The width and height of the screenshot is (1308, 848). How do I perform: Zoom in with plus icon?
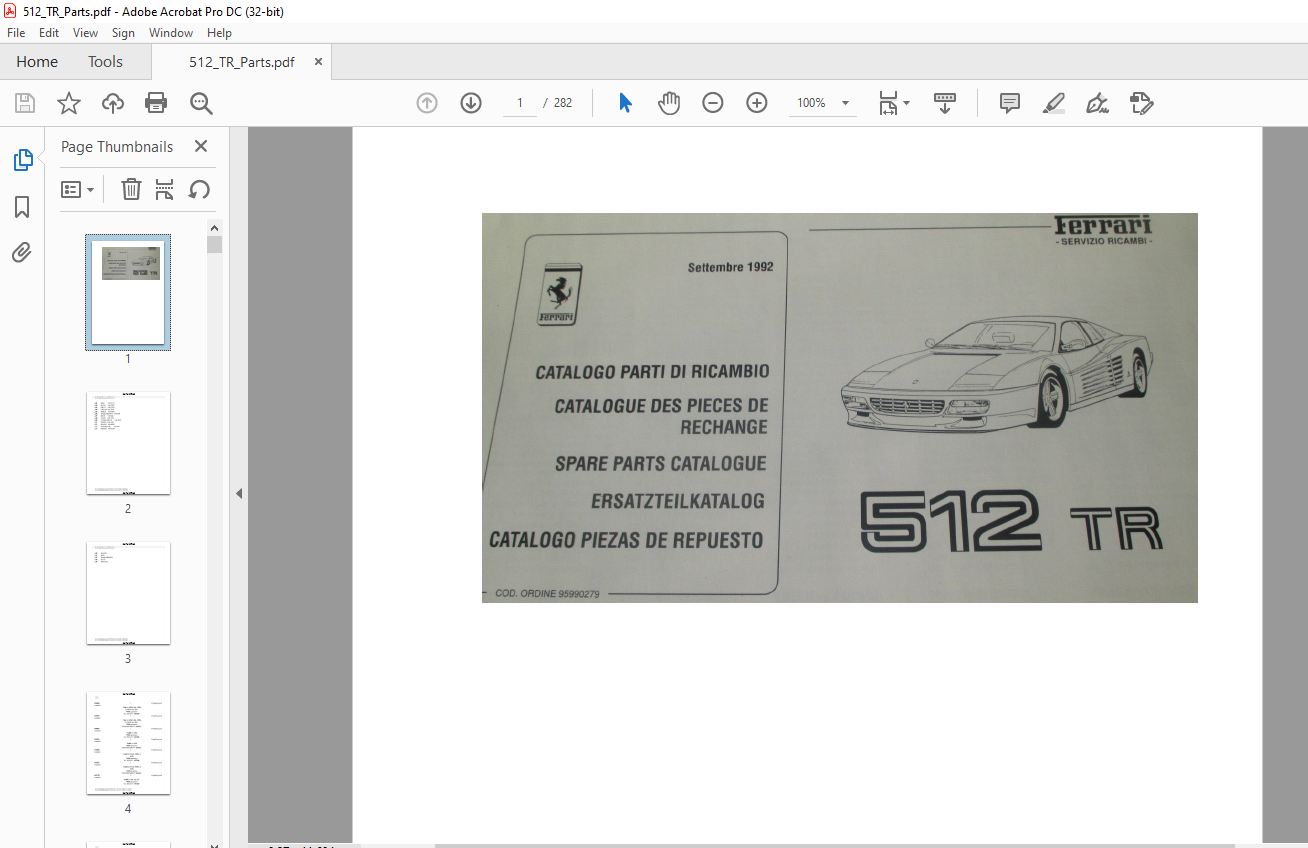[757, 103]
